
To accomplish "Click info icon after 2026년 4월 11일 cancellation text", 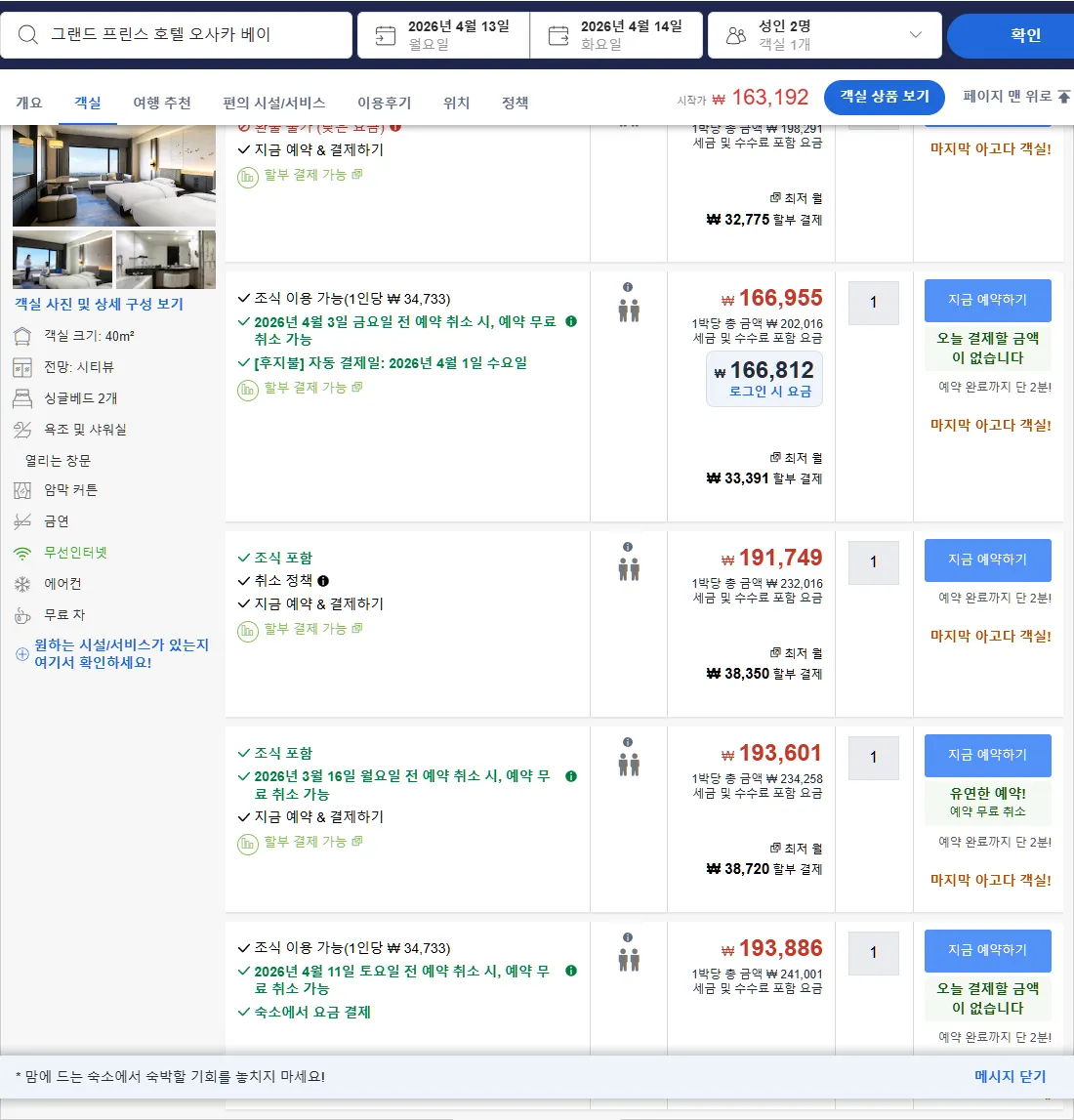I will 571,971.
